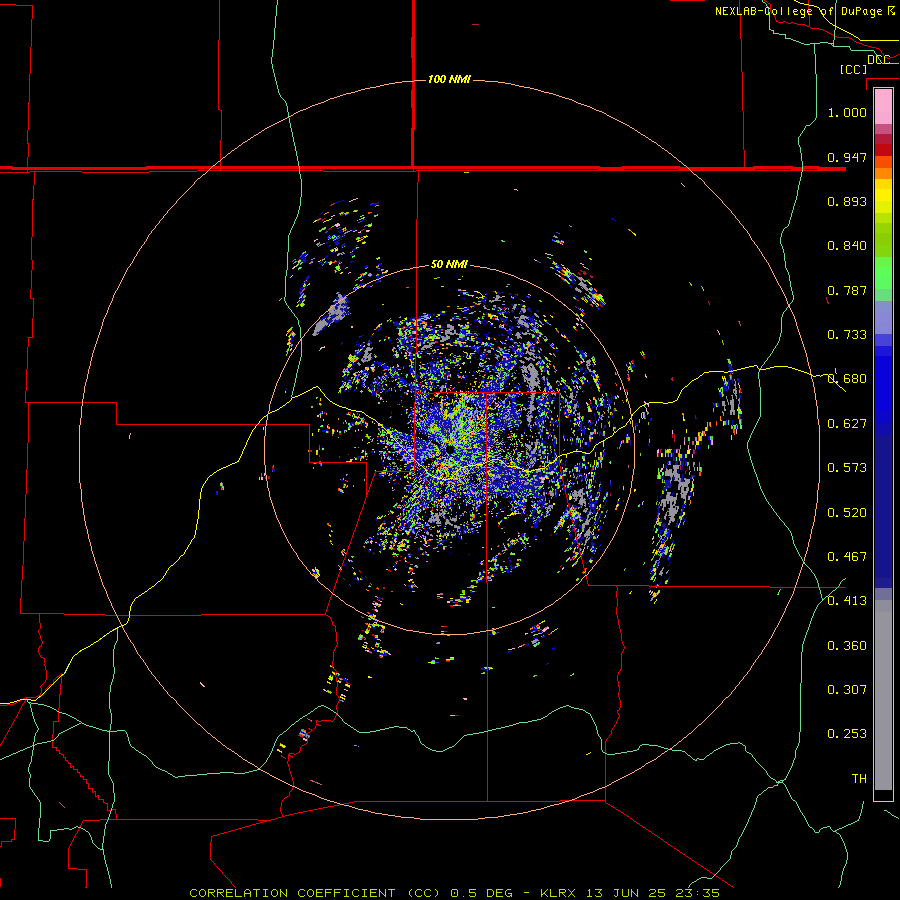Click the 0.947 scale value
This screenshot has height=900, width=900.
[x=847, y=157]
